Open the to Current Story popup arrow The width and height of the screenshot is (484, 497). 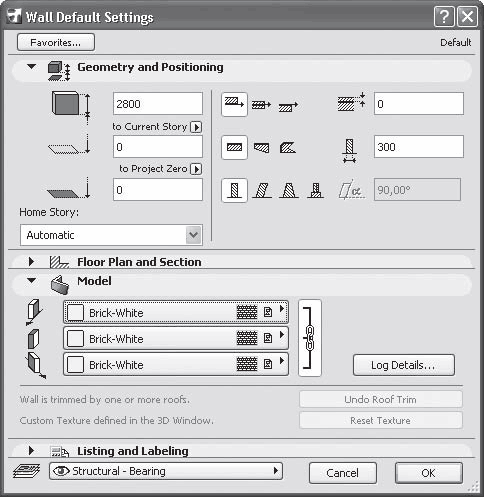point(196,127)
